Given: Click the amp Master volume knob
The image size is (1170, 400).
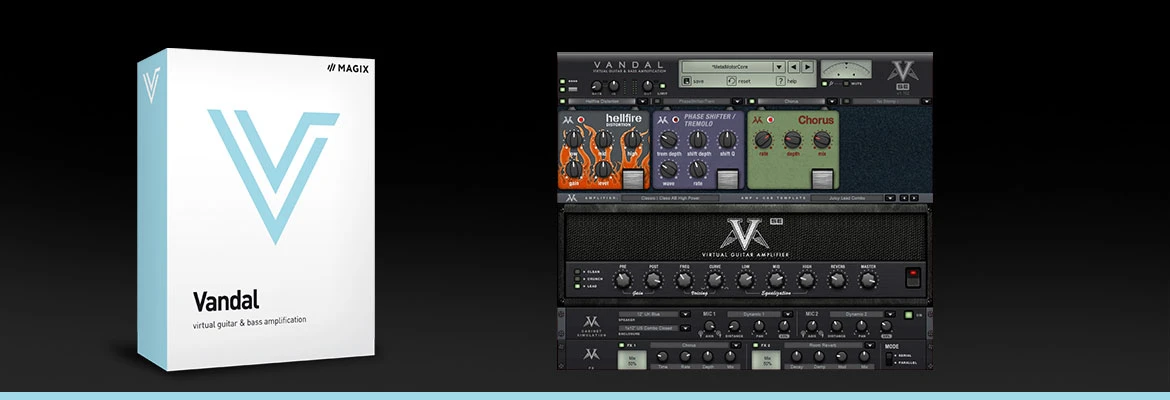Looking at the screenshot, I should 867,281.
